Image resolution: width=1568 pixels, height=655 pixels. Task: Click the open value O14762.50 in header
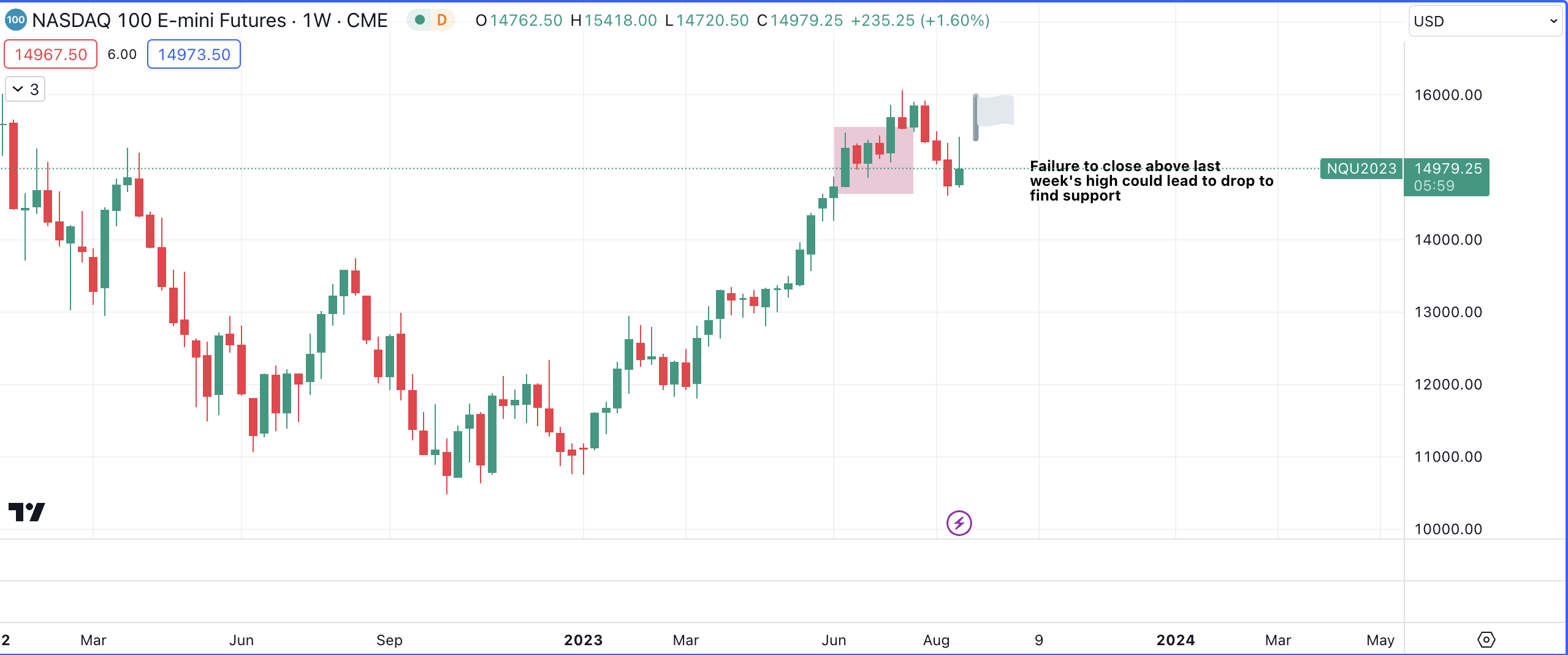519,20
